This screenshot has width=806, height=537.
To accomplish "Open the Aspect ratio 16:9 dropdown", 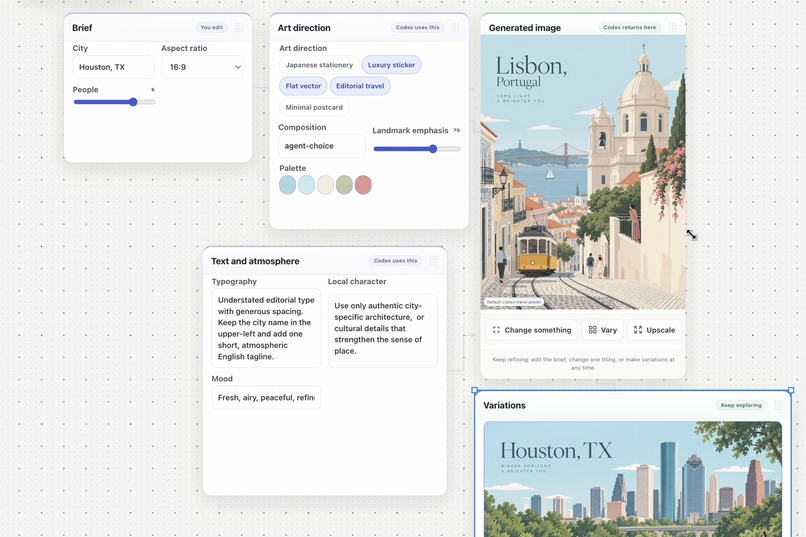I will point(203,67).
